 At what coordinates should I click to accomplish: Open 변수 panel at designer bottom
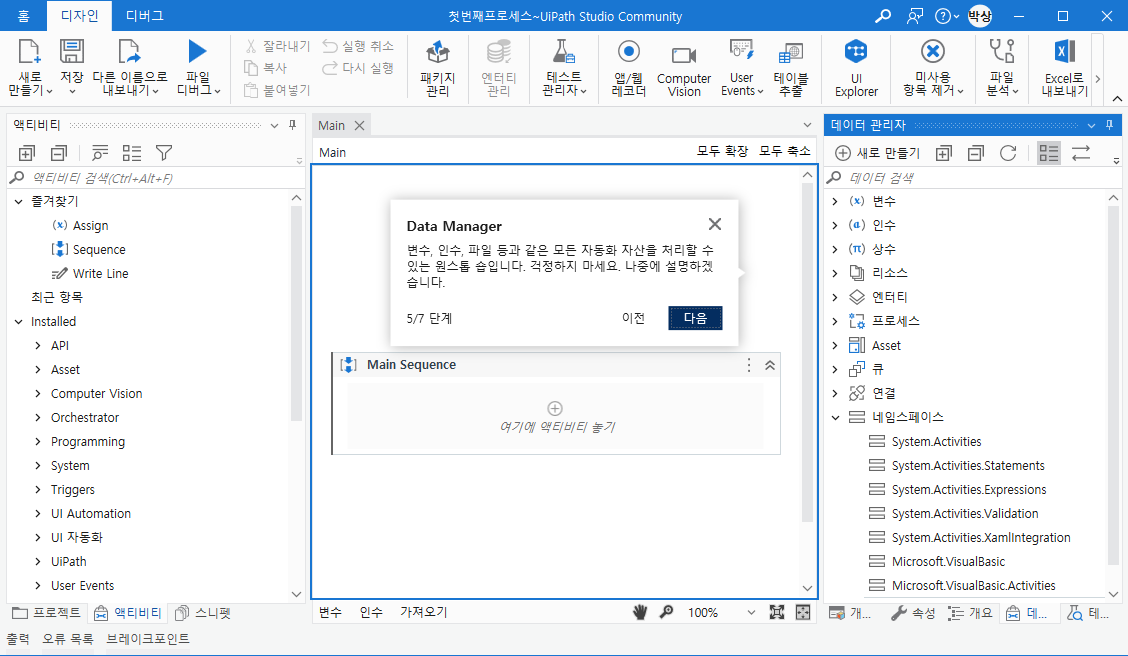pos(330,612)
